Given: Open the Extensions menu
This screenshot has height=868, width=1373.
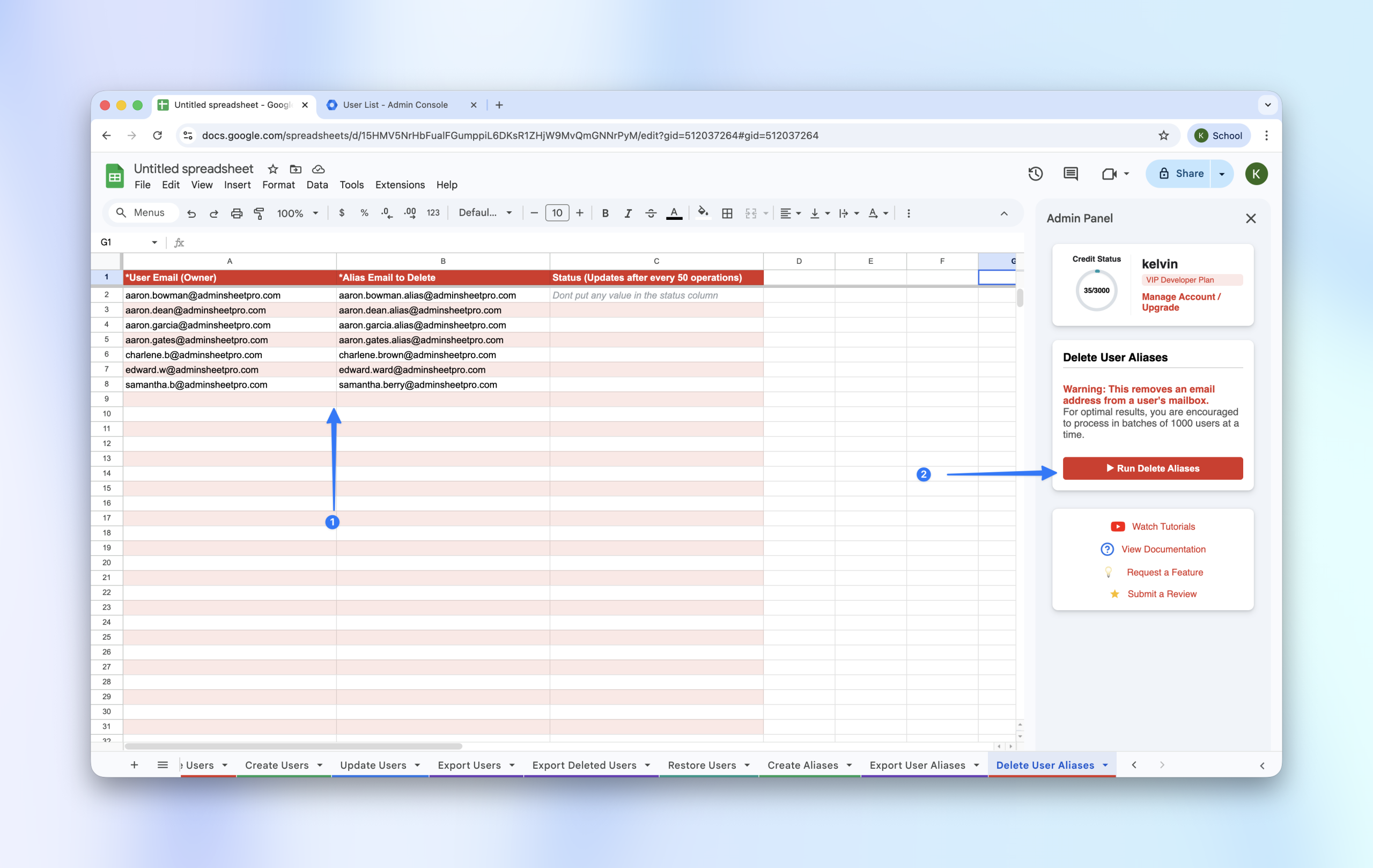Looking at the screenshot, I should point(400,184).
